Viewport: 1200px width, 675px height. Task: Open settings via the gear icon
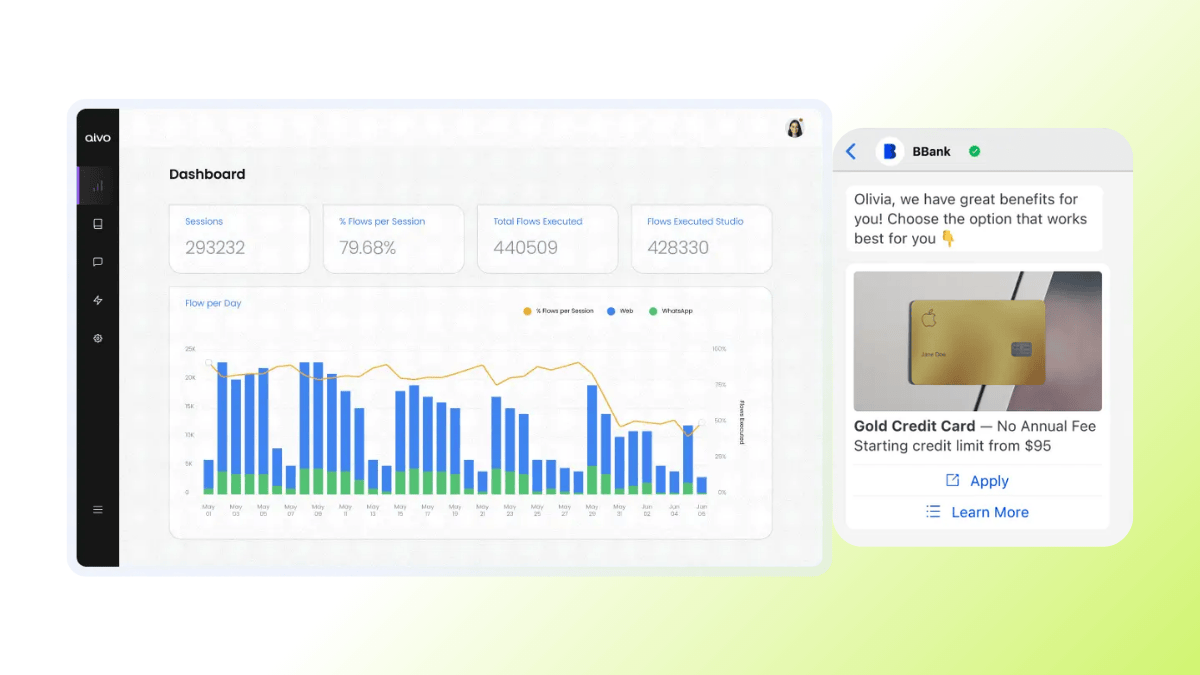[97, 338]
